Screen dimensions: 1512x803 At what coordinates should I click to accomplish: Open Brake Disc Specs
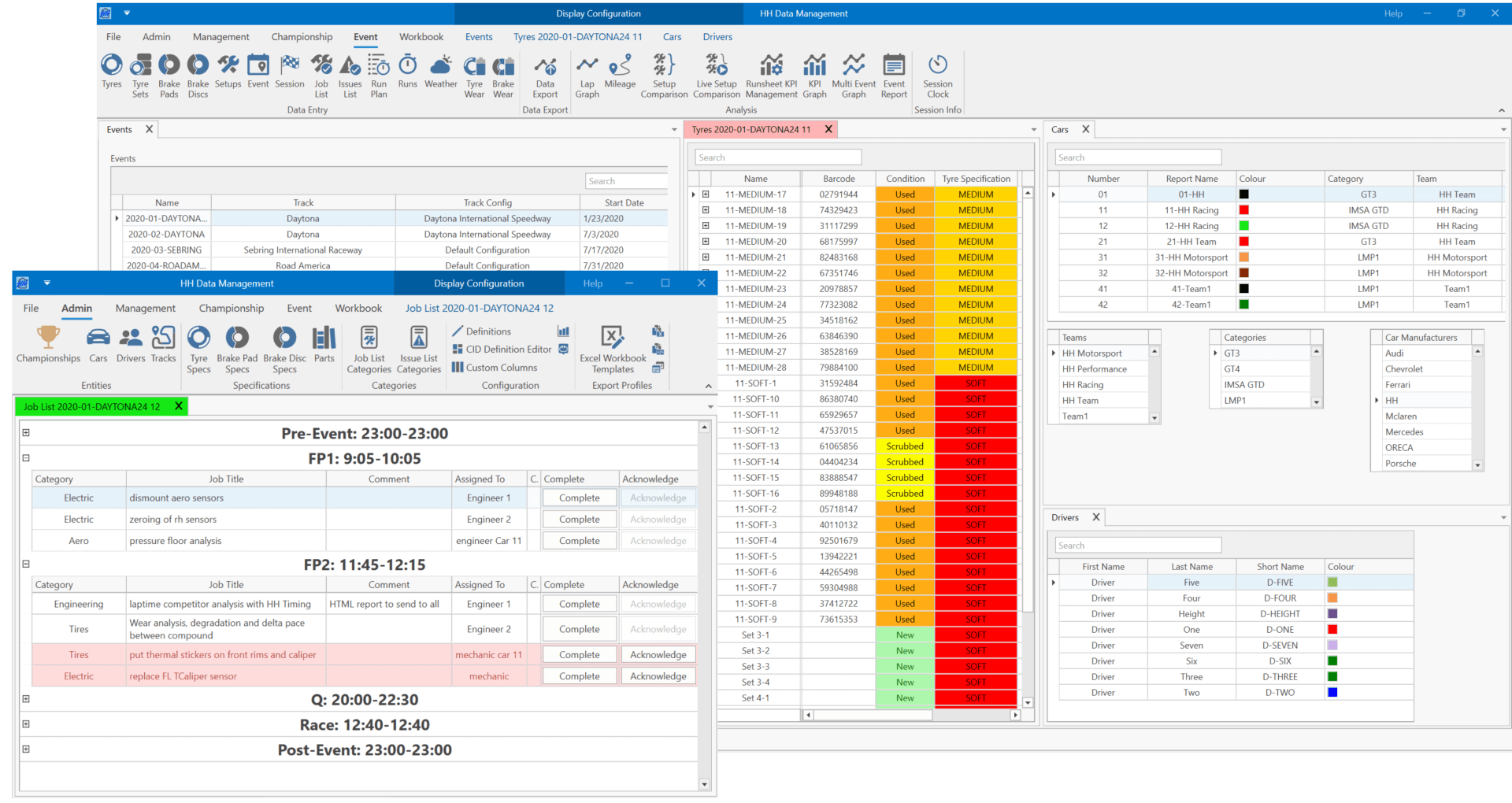click(285, 350)
